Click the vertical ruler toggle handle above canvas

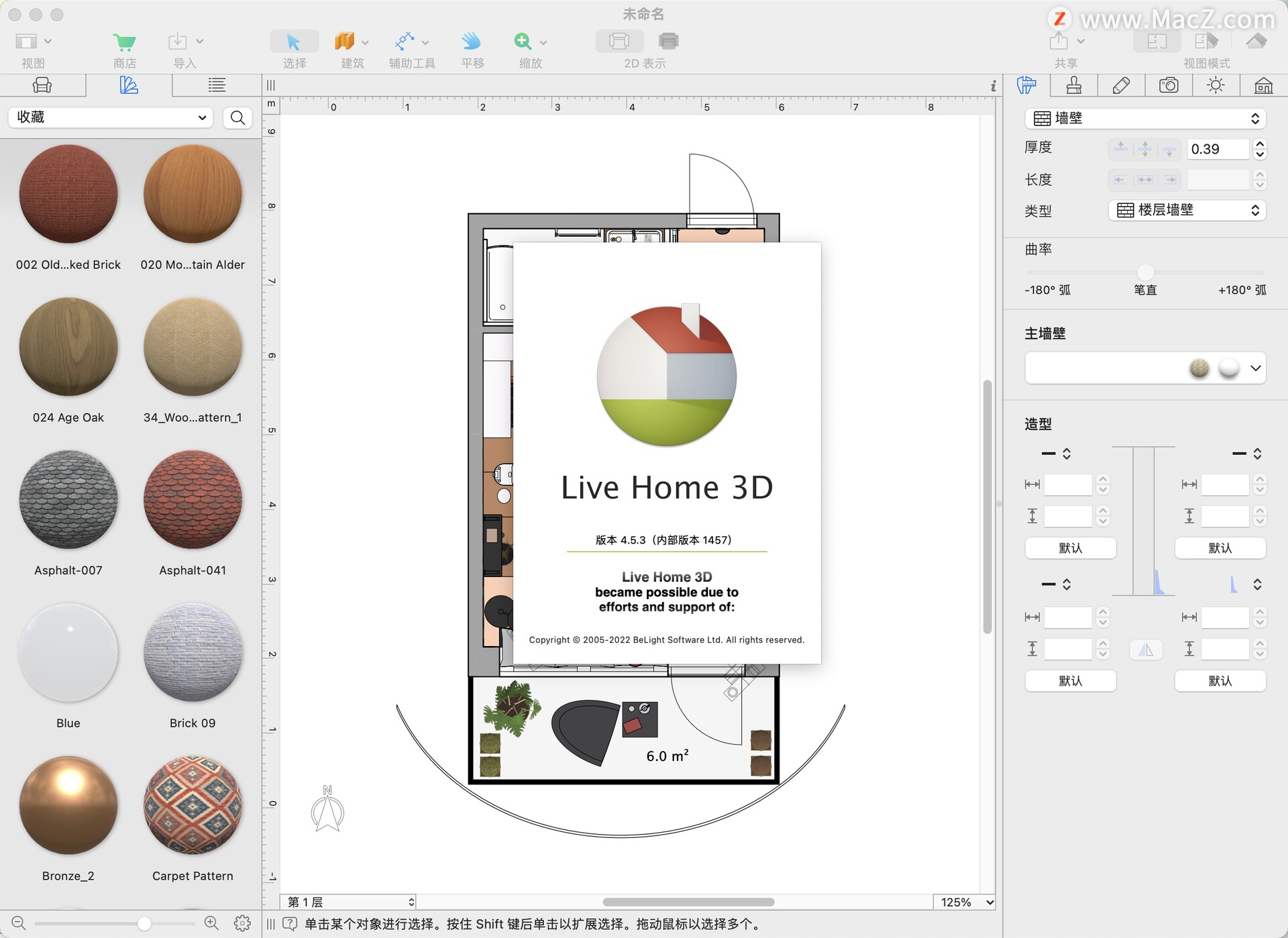pyautogui.click(x=270, y=85)
